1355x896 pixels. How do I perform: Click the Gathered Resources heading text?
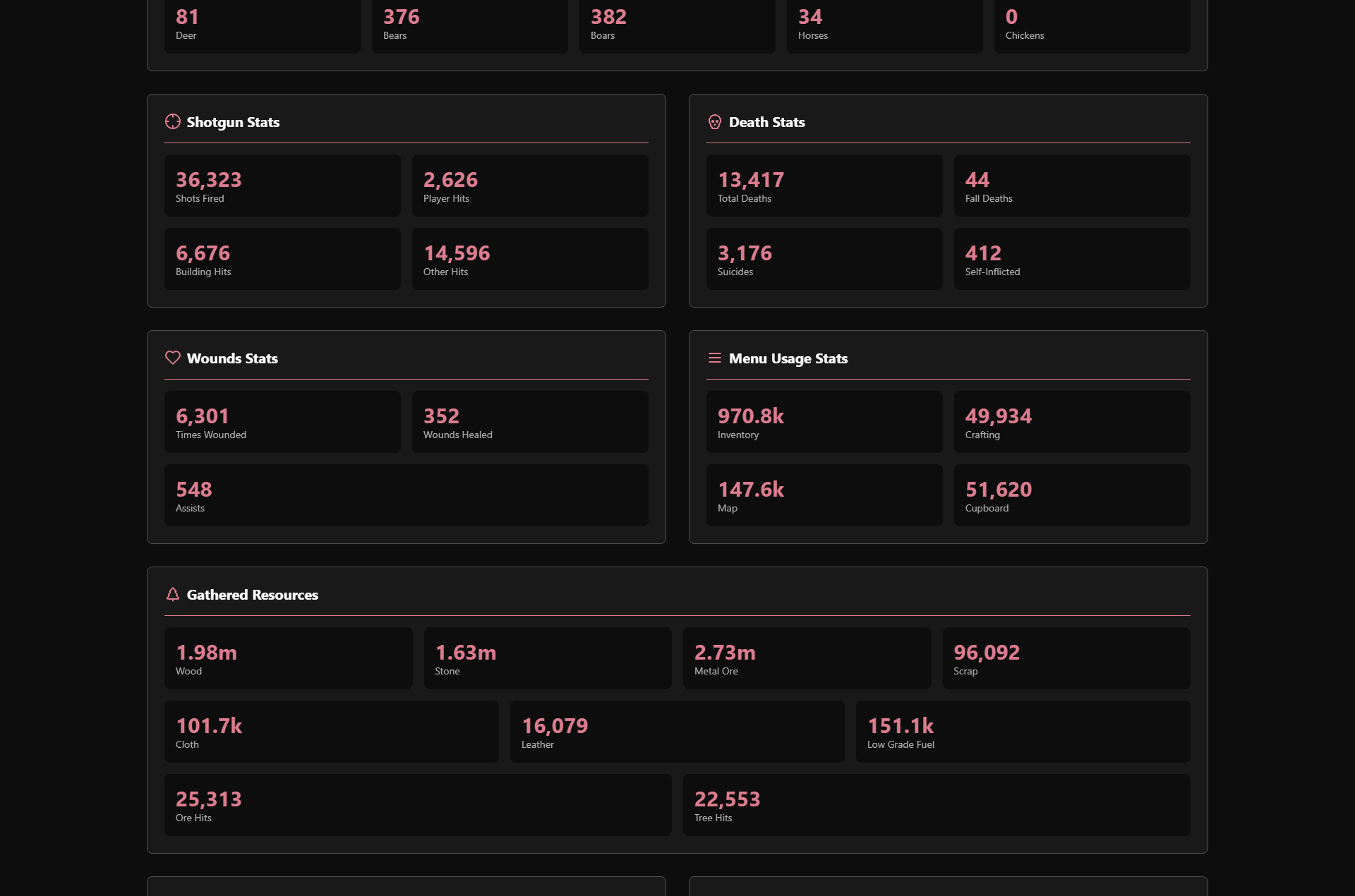(x=252, y=595)
